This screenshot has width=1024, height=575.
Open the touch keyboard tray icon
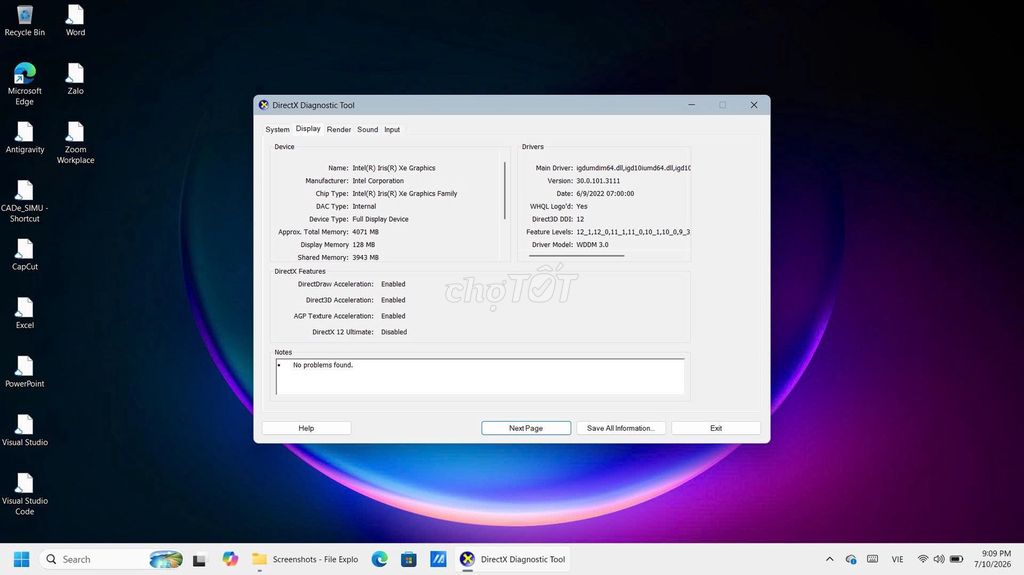coord(872,559)
